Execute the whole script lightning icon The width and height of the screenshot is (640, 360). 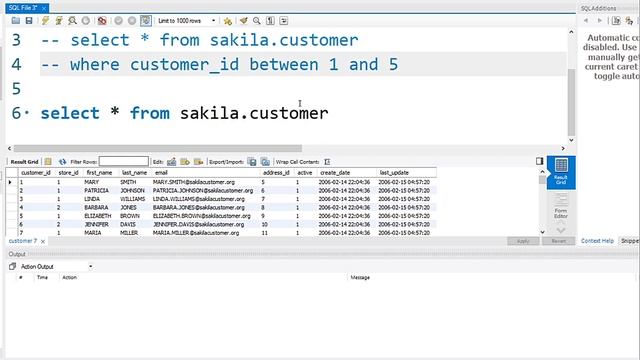[45, 20]
